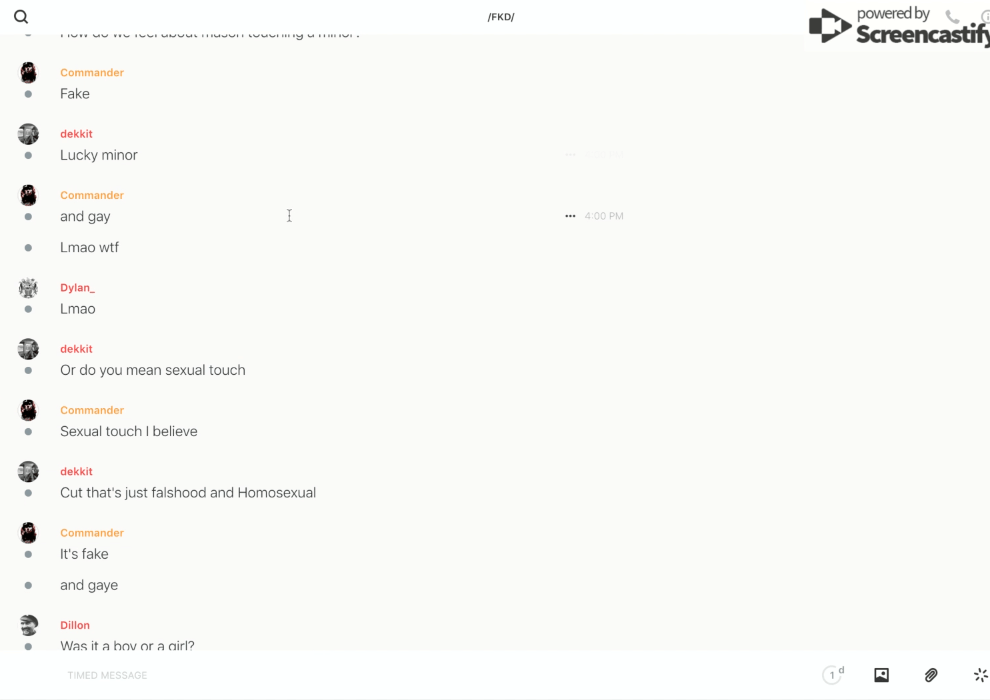
Task: Open the three-dot menu beside "and gay"
Action: pyautogui.click(x=570, y=216)
